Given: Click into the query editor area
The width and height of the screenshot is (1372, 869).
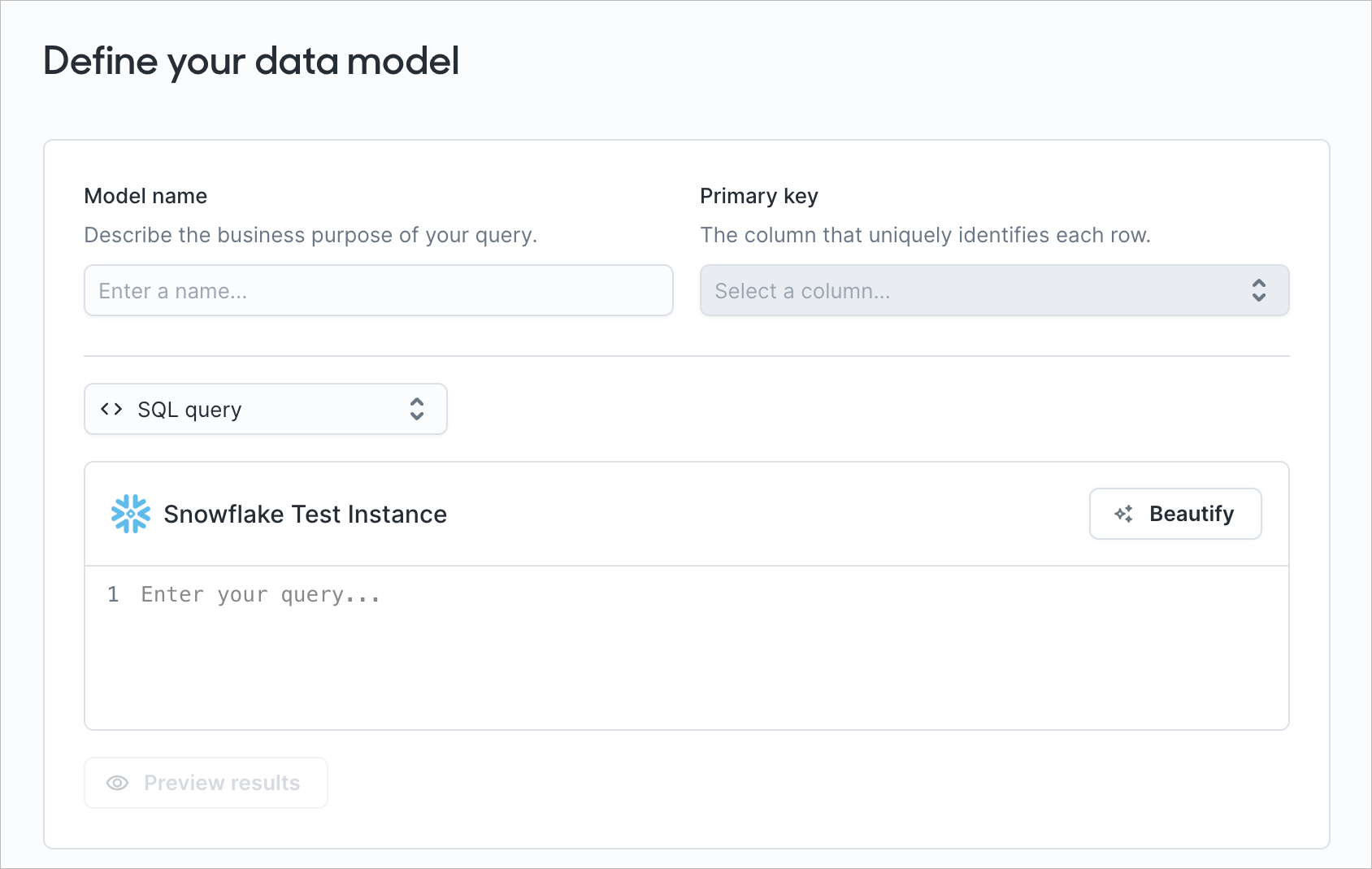Looking at the screenshot, I should 687,648.
